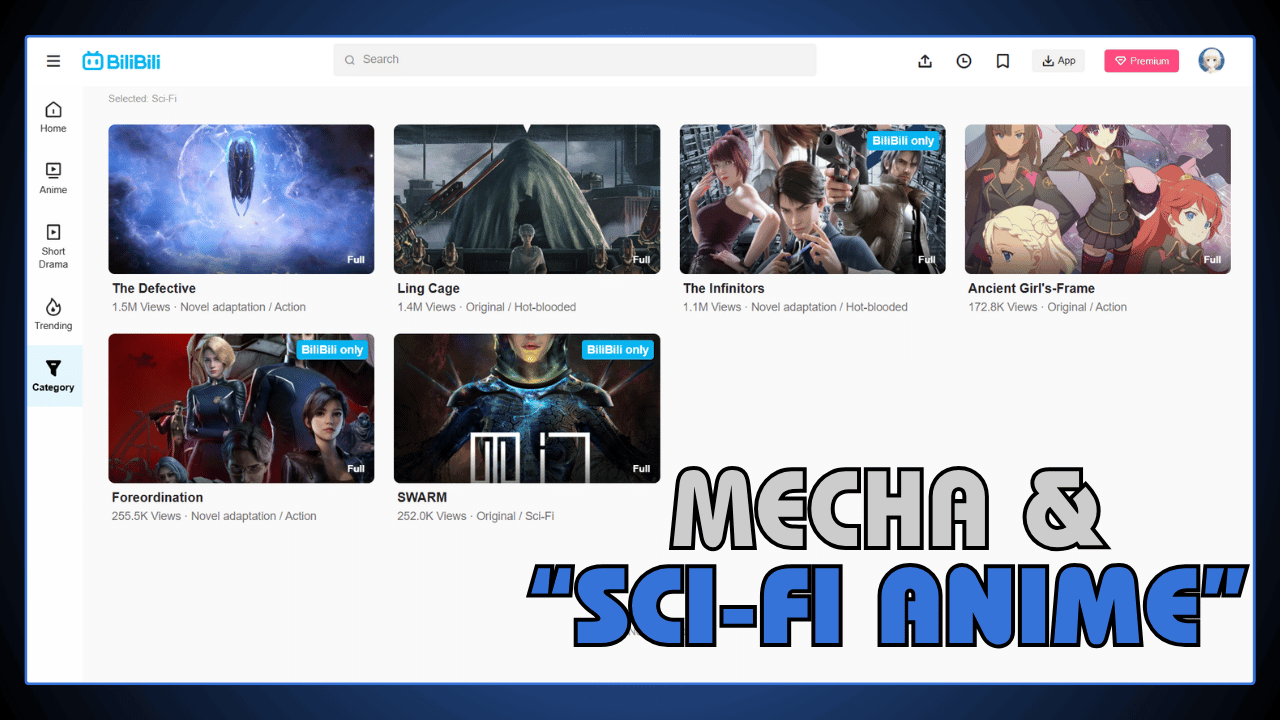Toggle the hamburger menu to collapse the sidebar

click(53, 60)
